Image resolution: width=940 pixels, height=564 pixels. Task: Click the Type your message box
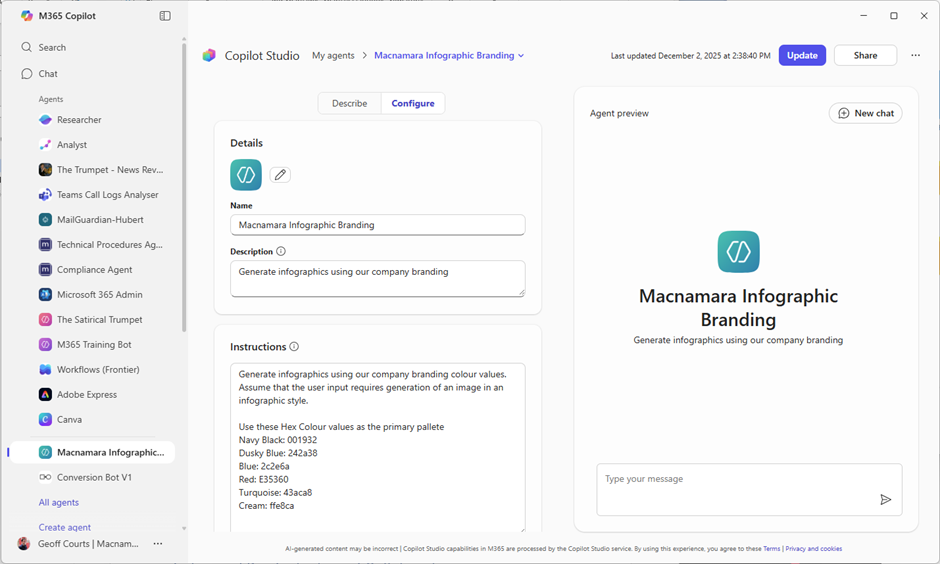pyautogui.click(x=749, y=489)
